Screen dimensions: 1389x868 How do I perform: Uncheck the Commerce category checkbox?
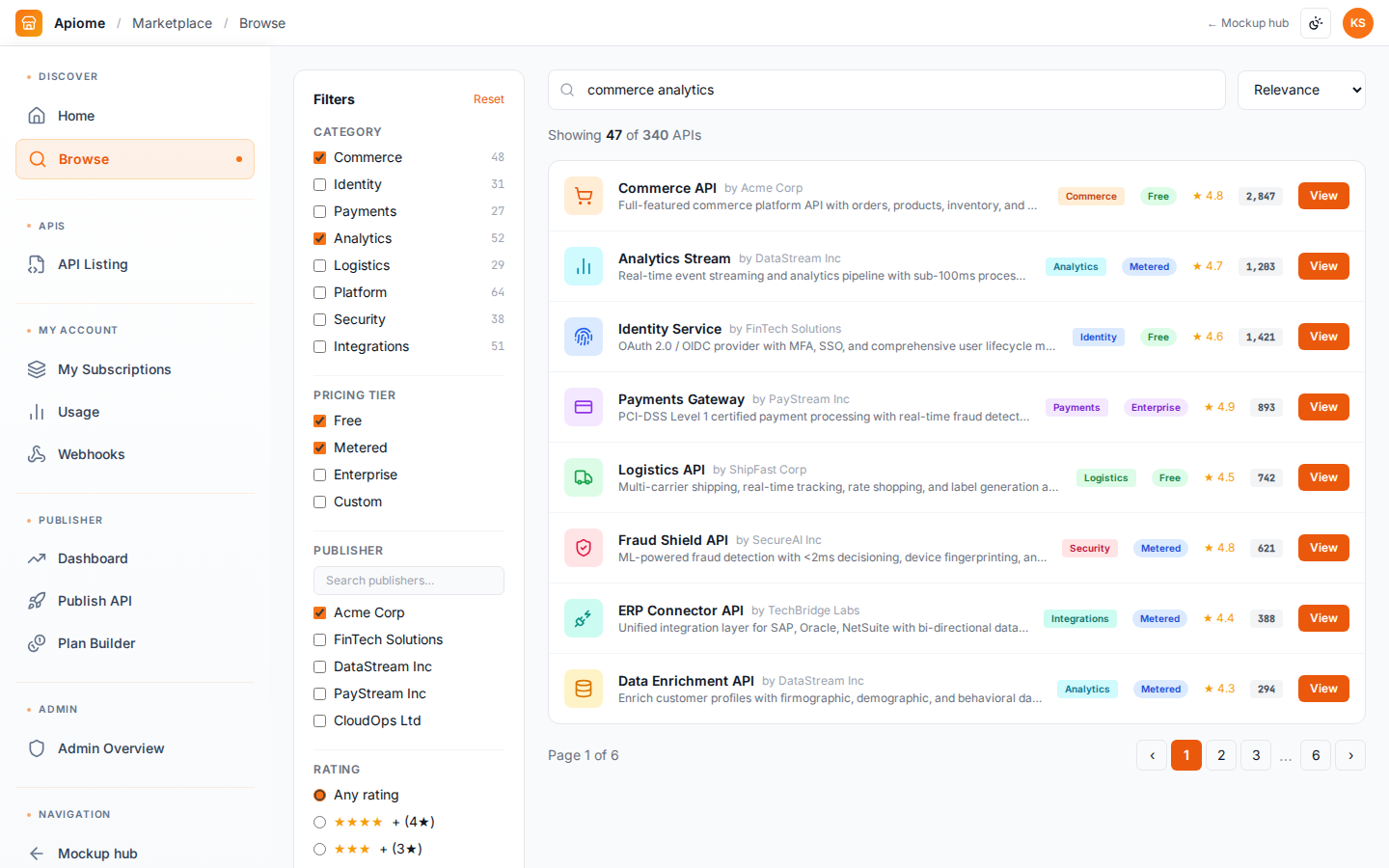(x=320, y=157)
